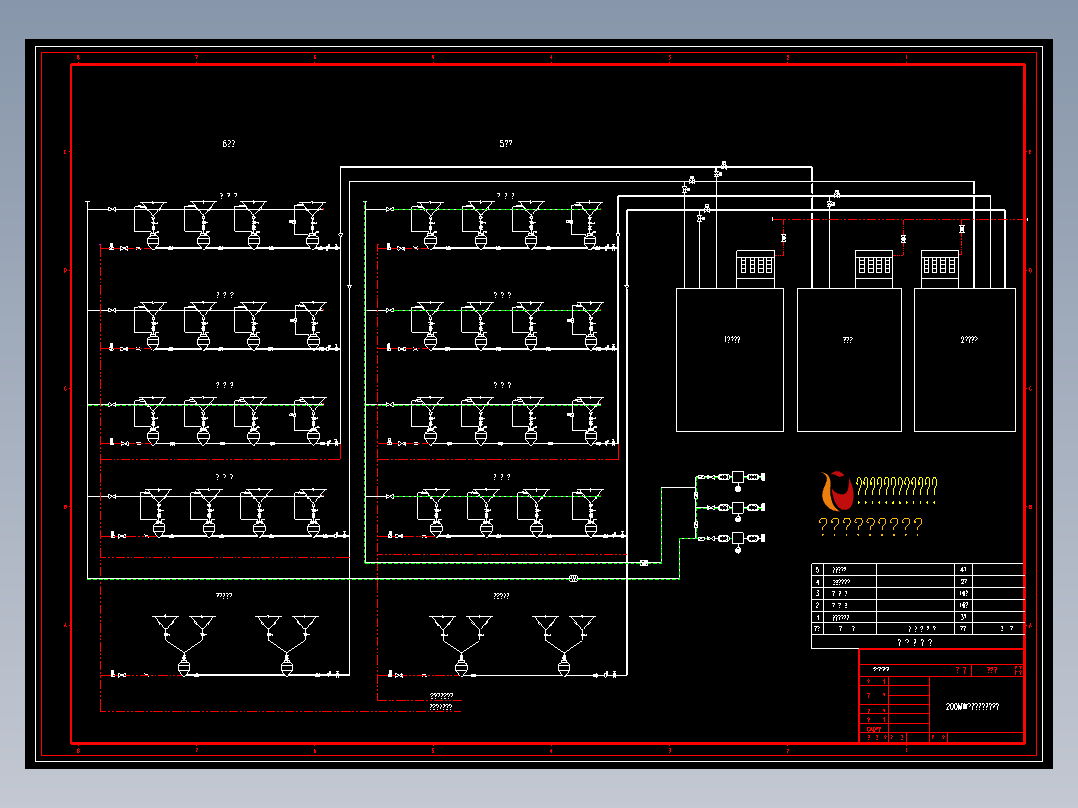Image resolution: width=1078 pixels, height=808 pixels.
Task: Select the leftmost large tank rectangle
Action: (730, 360)
